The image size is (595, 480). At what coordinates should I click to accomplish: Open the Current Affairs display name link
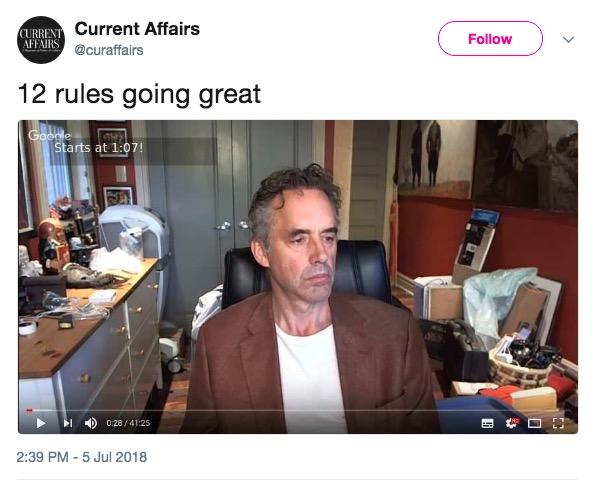pyautogui.click(x=137, y=29)
